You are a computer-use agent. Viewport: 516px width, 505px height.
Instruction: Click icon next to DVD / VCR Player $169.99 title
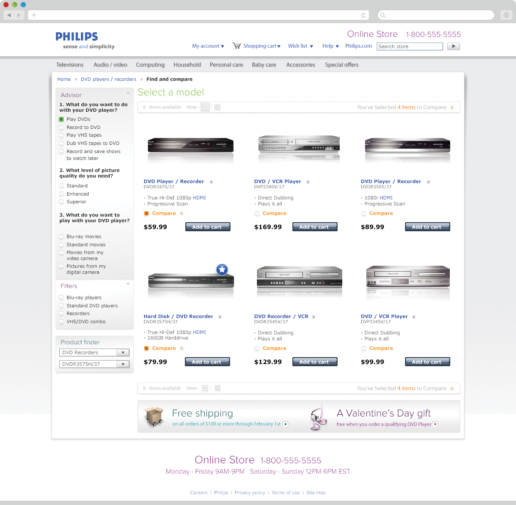[308, 182]
